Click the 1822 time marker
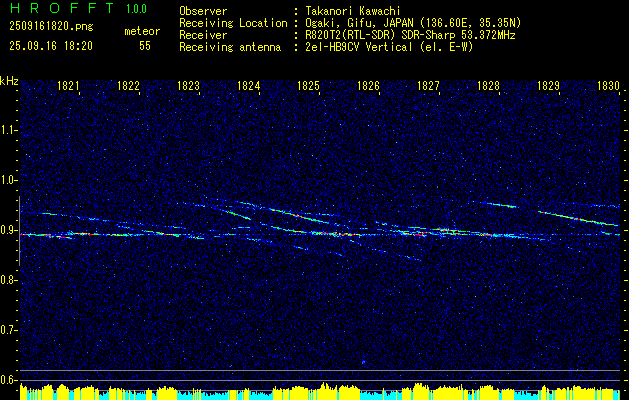 [x=128, y=85]
